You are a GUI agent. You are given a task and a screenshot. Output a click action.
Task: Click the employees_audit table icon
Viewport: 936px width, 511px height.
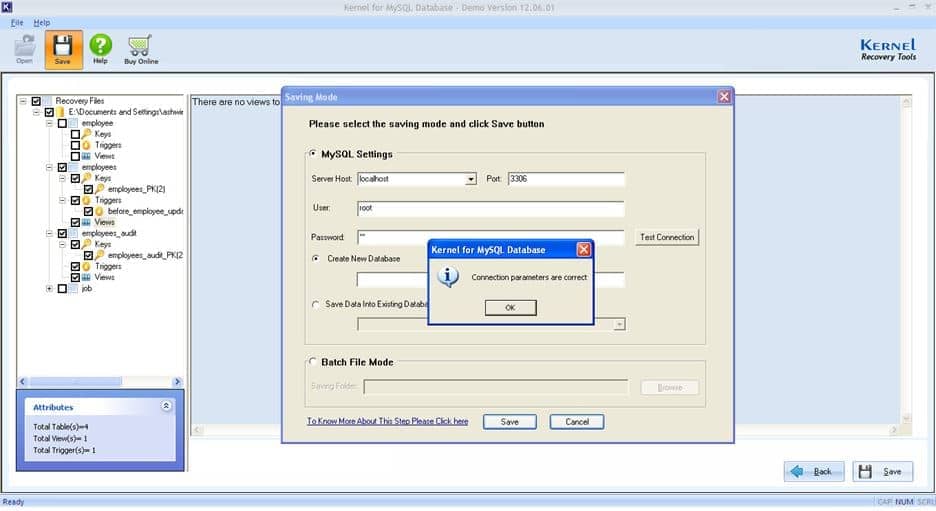tap(73, 233)
